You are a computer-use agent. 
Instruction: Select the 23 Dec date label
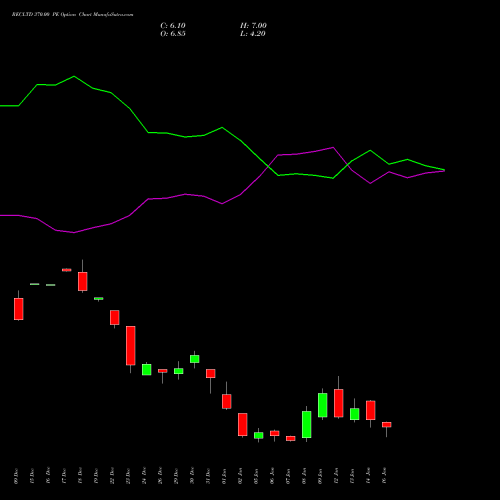coord(128,476)
